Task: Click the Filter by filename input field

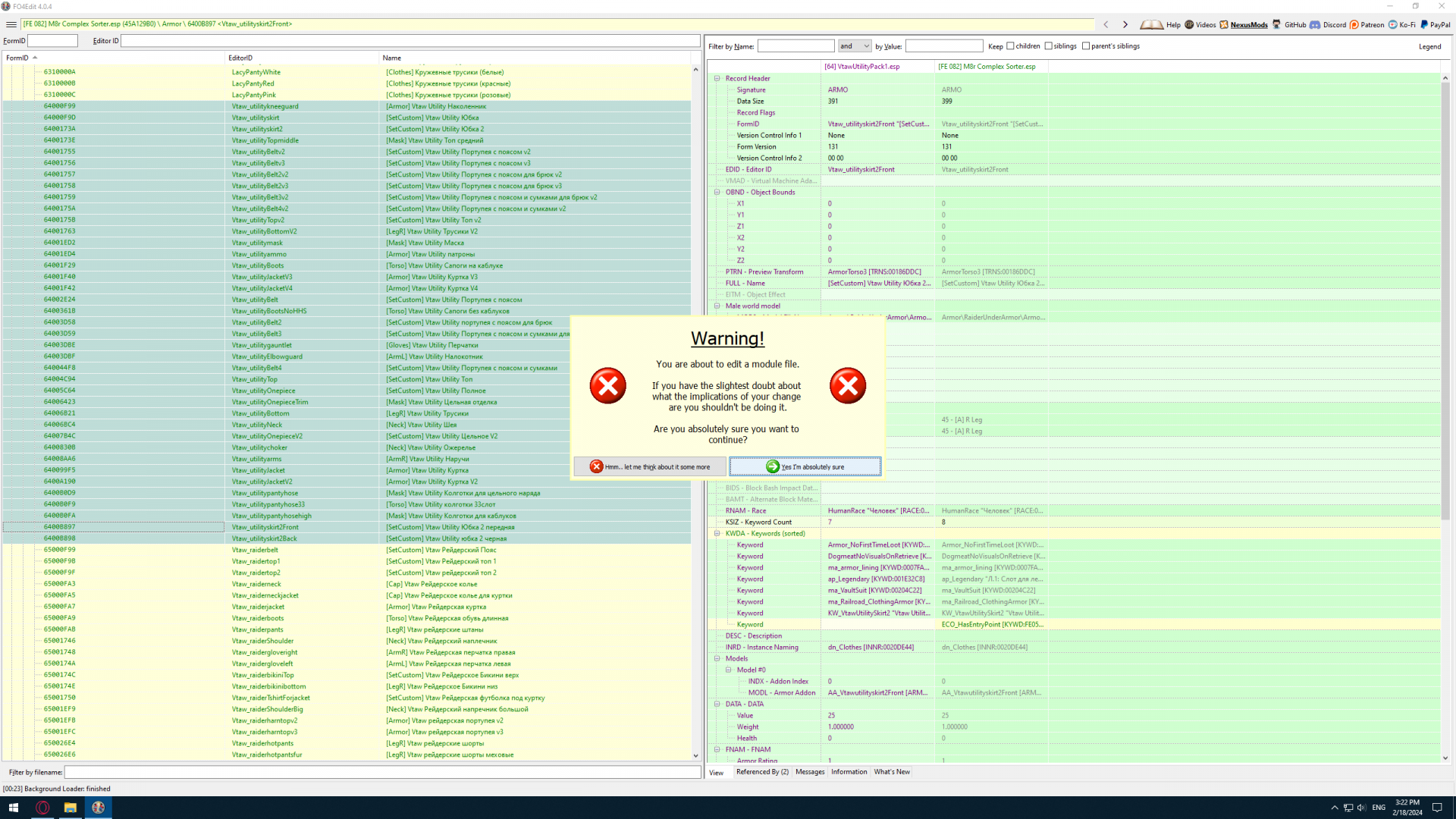Action: (382, 772)
